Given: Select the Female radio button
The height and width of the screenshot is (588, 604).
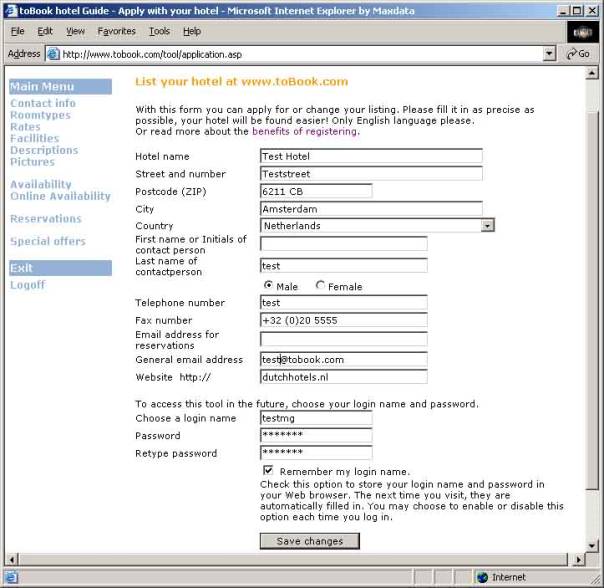Looking at the screenshot, I should pyautogui.click(x=320, y=286).
